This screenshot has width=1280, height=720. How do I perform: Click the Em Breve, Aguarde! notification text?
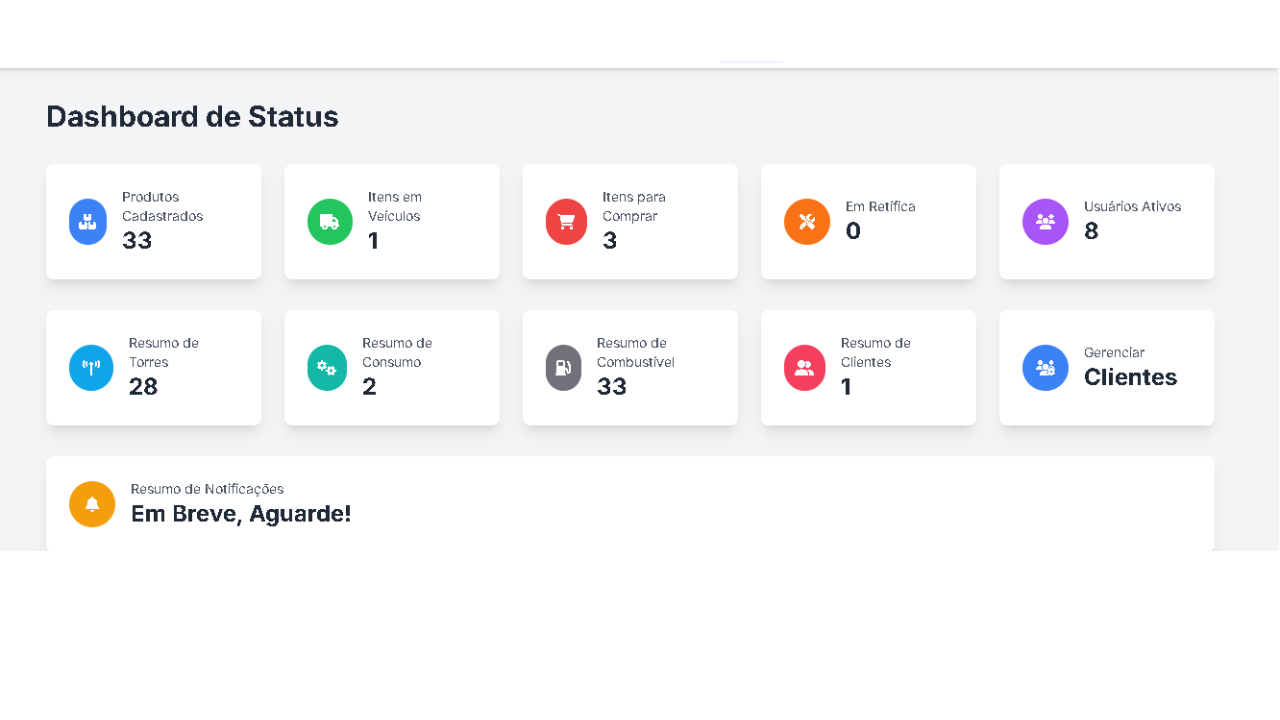point(241,514)
